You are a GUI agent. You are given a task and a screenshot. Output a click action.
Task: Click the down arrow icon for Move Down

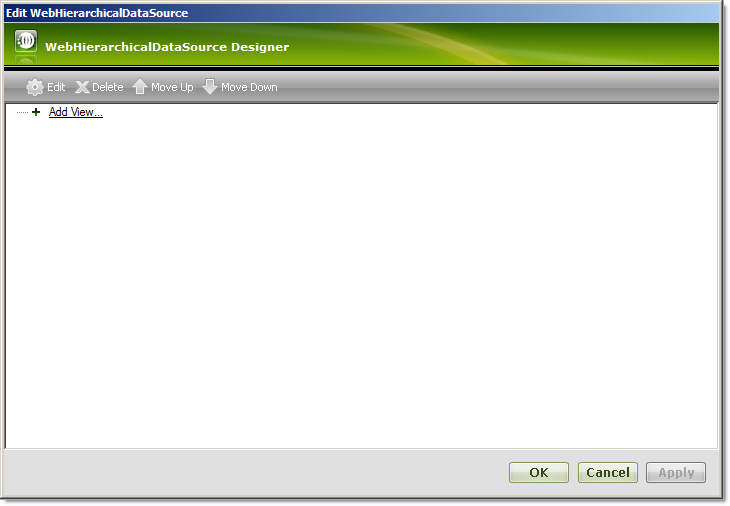pos(210,87)
